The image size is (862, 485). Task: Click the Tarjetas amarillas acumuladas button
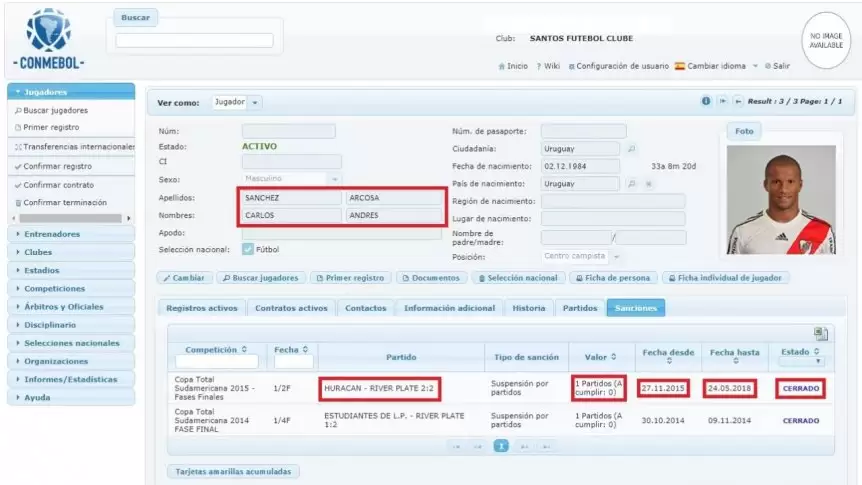[x=233, y=471]
